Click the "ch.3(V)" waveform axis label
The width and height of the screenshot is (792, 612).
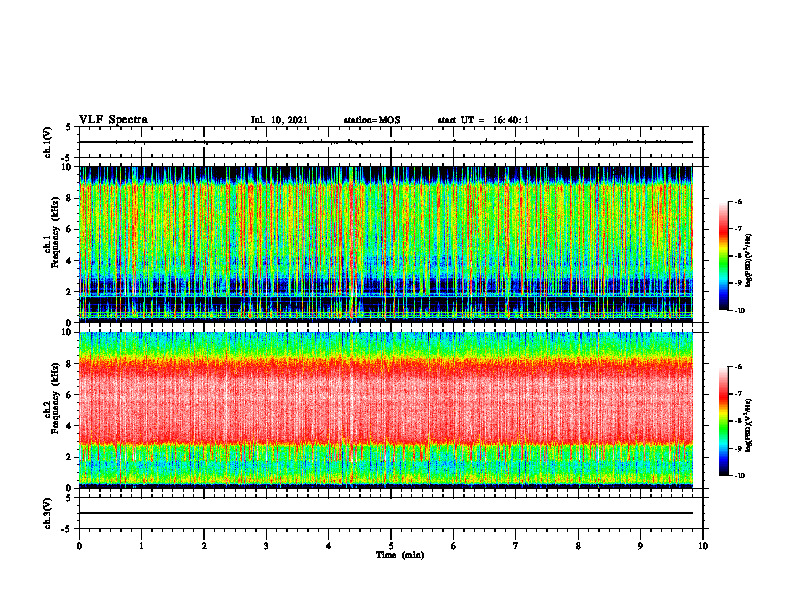coord(48,513)
